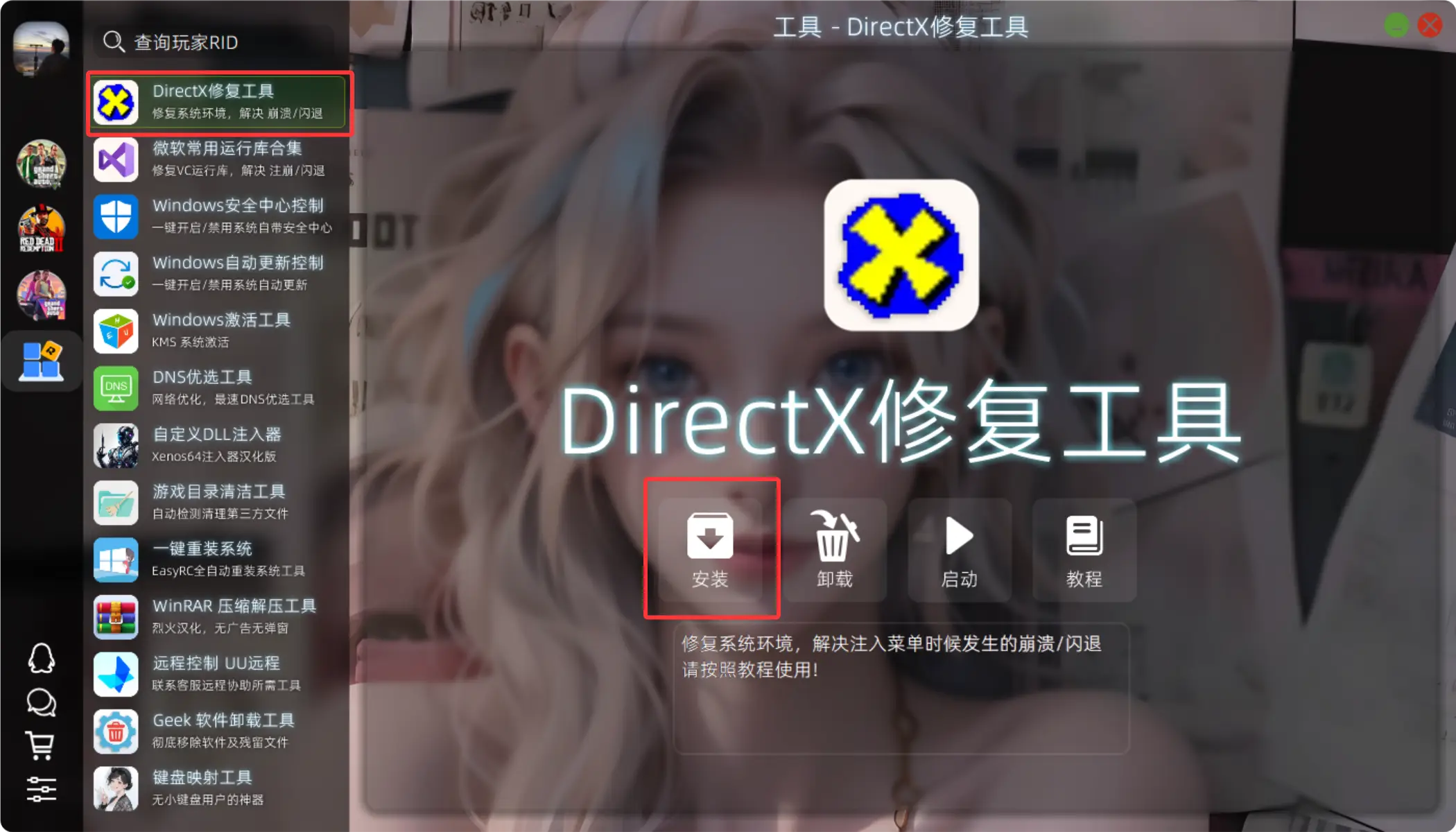Open the 教程 tutorial book icon
Image resolution: width=1456 pixels, height=832 pixels.
pos(1084,549)
